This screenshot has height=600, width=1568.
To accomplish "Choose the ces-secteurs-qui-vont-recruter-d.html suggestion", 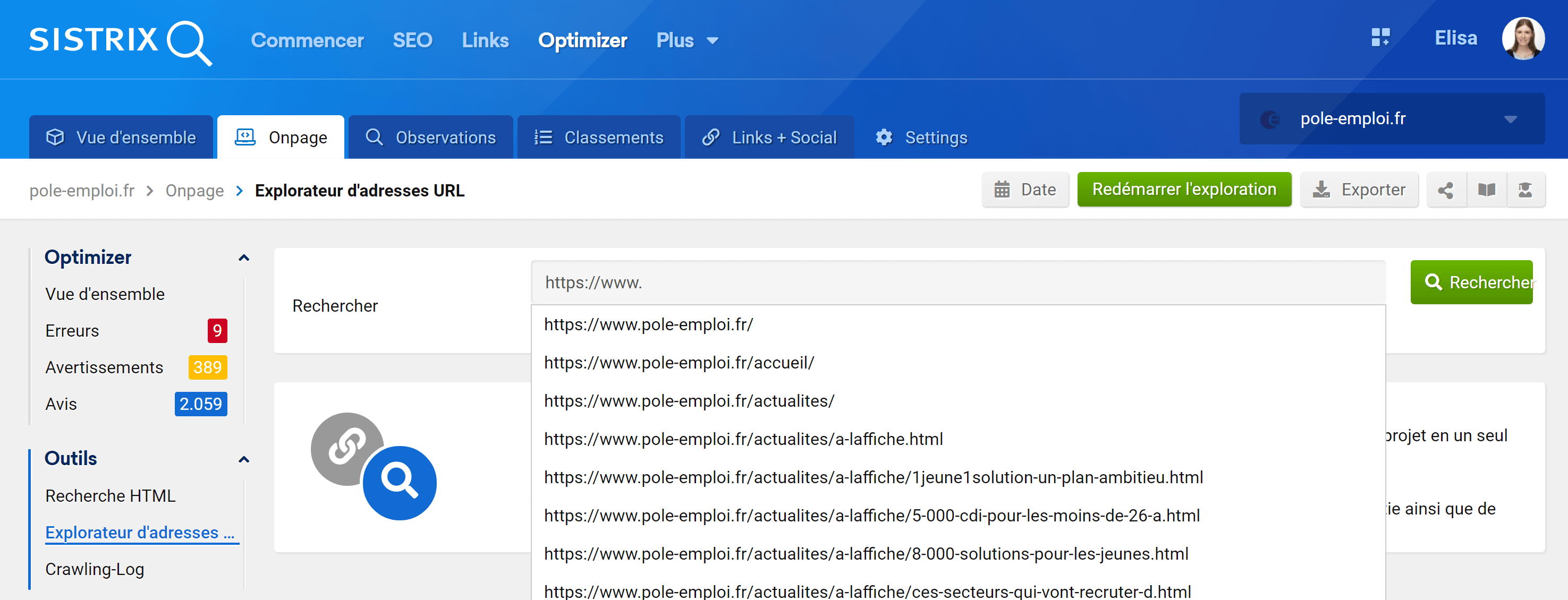I will 958,589.
